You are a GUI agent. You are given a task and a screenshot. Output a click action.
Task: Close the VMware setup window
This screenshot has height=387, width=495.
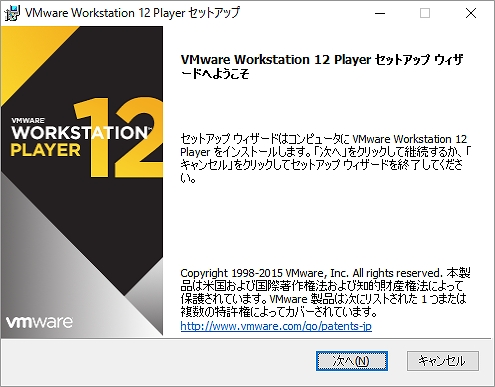[471, 13]
